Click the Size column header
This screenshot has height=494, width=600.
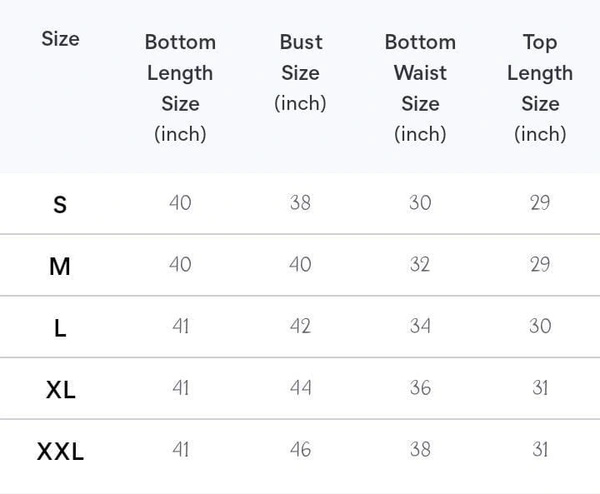(x=60, y=39)
